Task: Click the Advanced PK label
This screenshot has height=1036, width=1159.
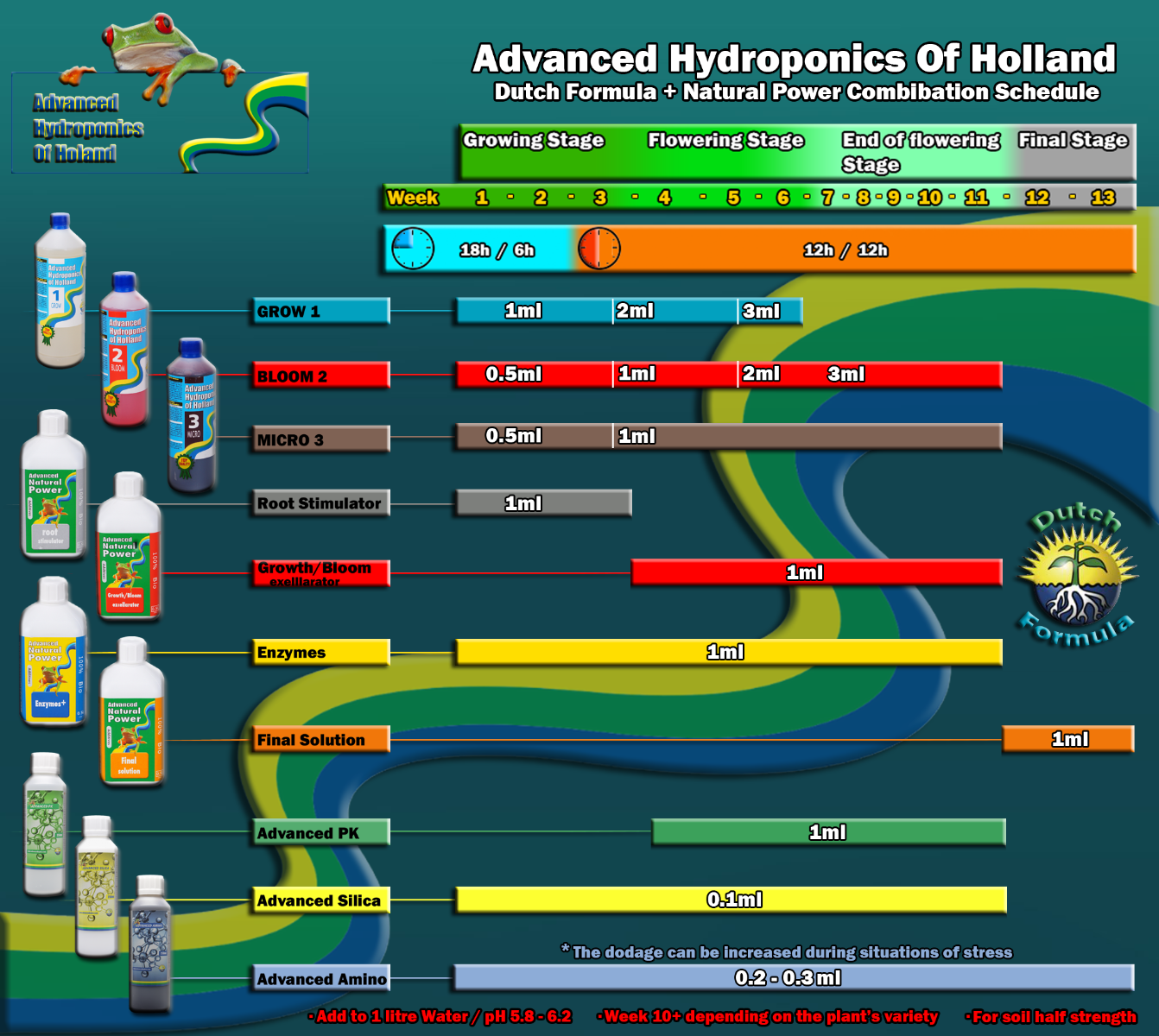Action: coord(320,833)
